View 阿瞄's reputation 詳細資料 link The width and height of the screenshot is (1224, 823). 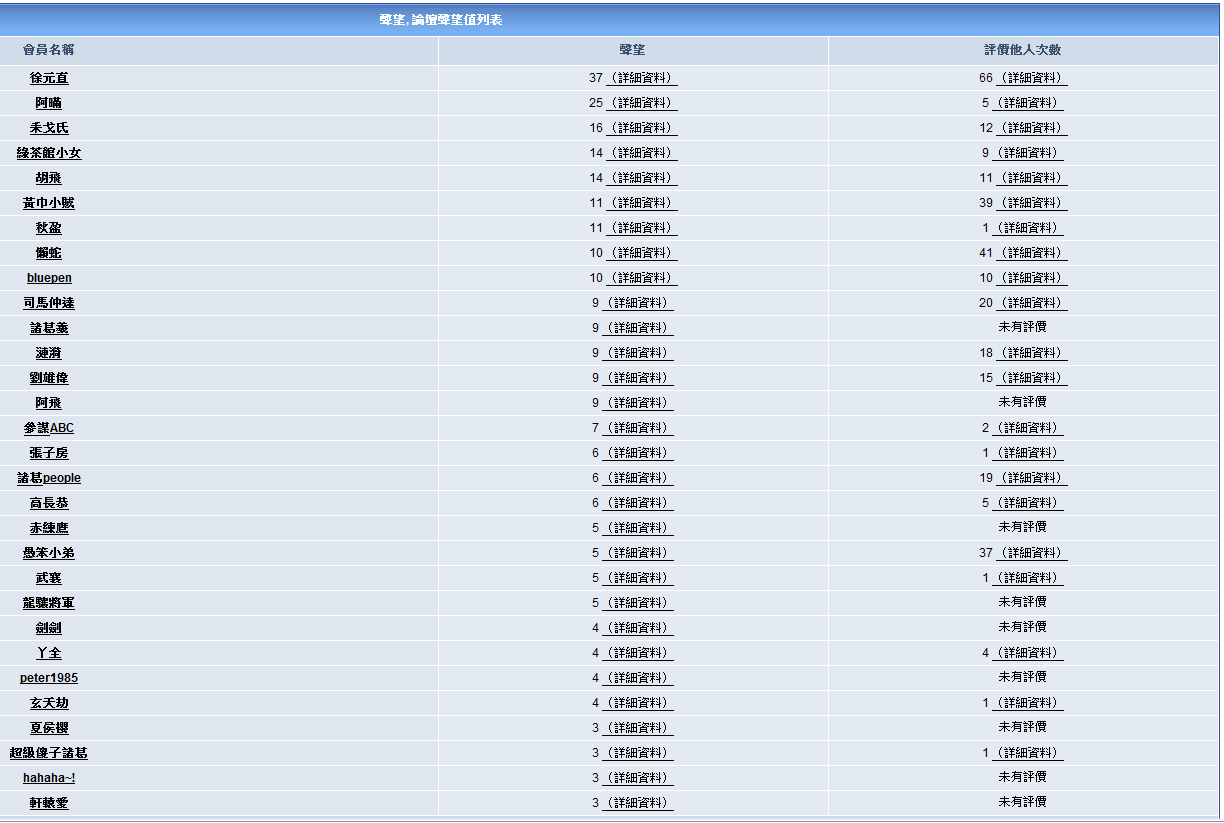[641, 103]
